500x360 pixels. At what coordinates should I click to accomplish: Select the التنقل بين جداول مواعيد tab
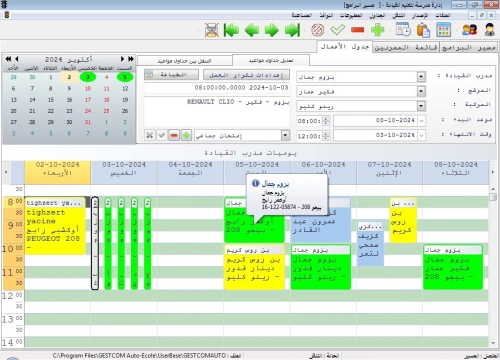tap(184, 61)
